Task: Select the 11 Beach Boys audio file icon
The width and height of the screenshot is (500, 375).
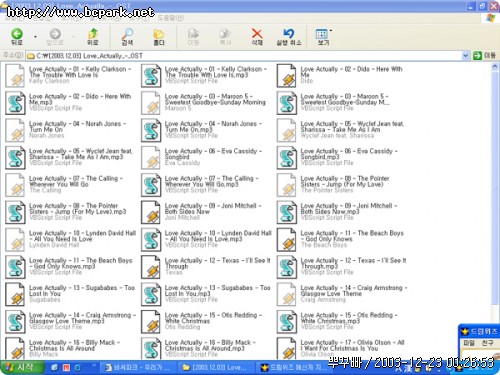Action: [x=287, y=240]
